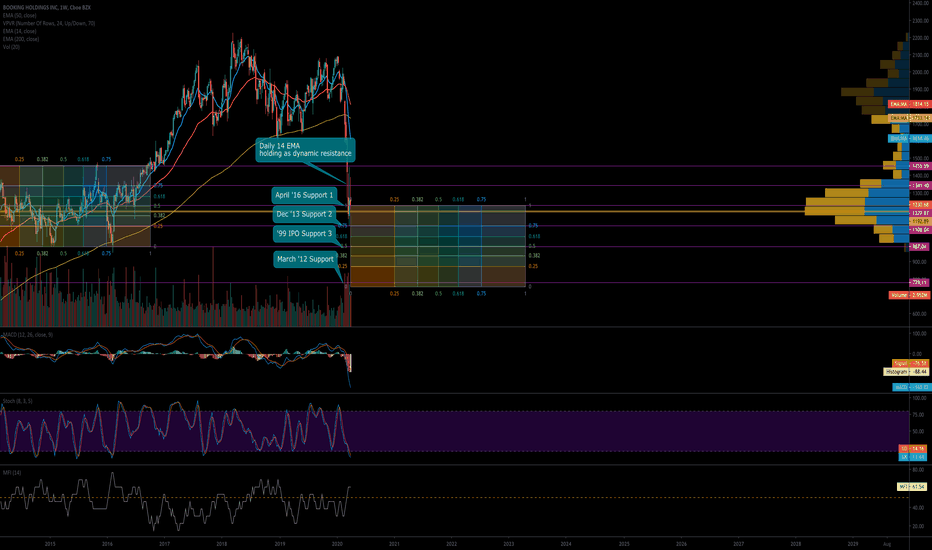Screen dimensions: 932x550
Task: Select the 'MFI (14)' pane legend
Action: [12, 472]
